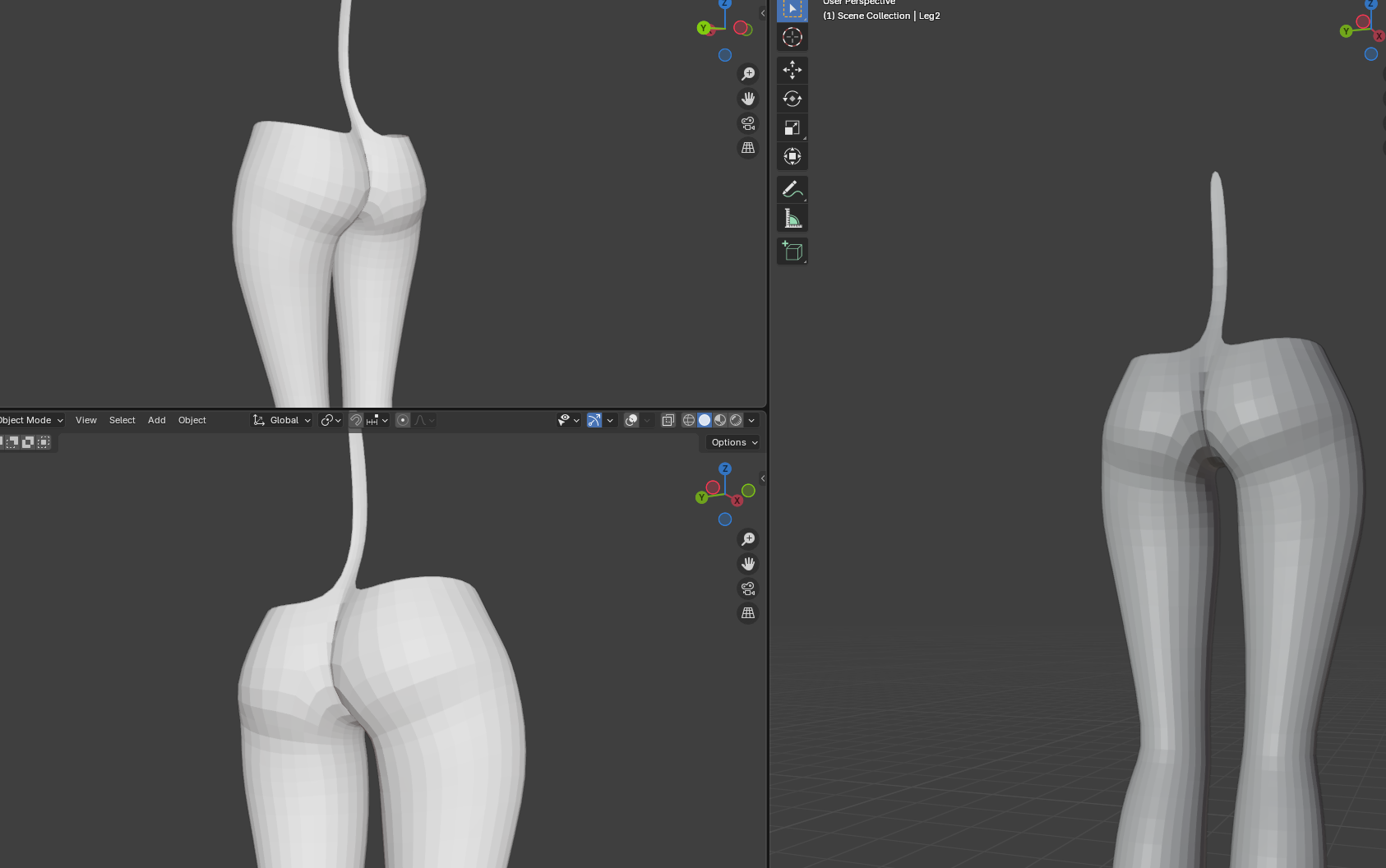This screenshot has width=1386, height=868.
Task: Toggle camera view in bottom-left viewport
Action: click(x=748, y=589)
